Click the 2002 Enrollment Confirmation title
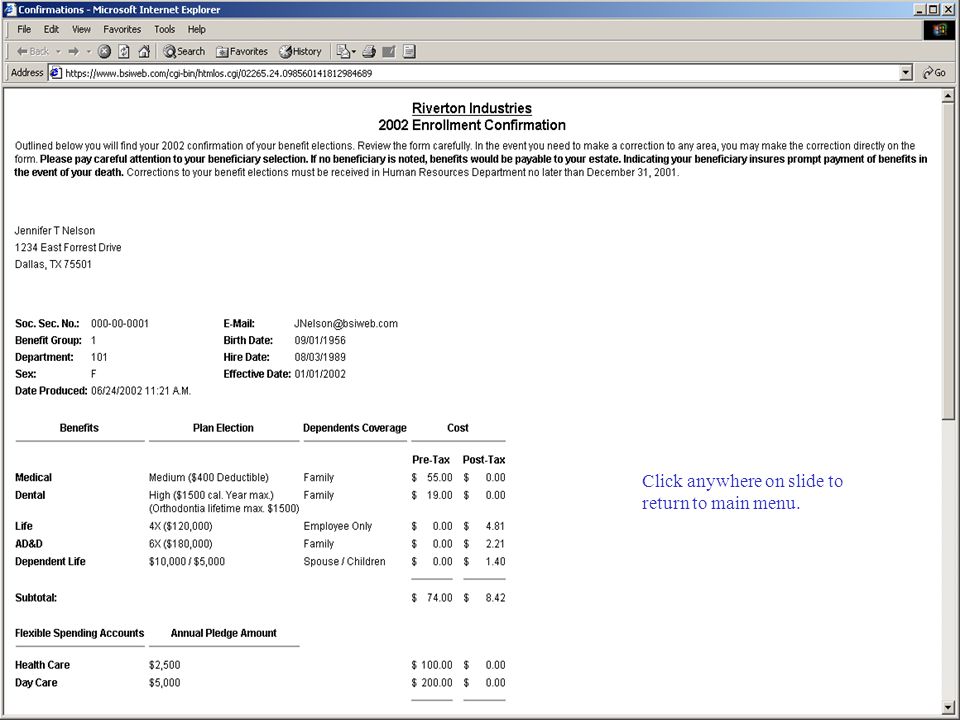The height and width of the screenshot is (720, 960). [x=471, y=125]
